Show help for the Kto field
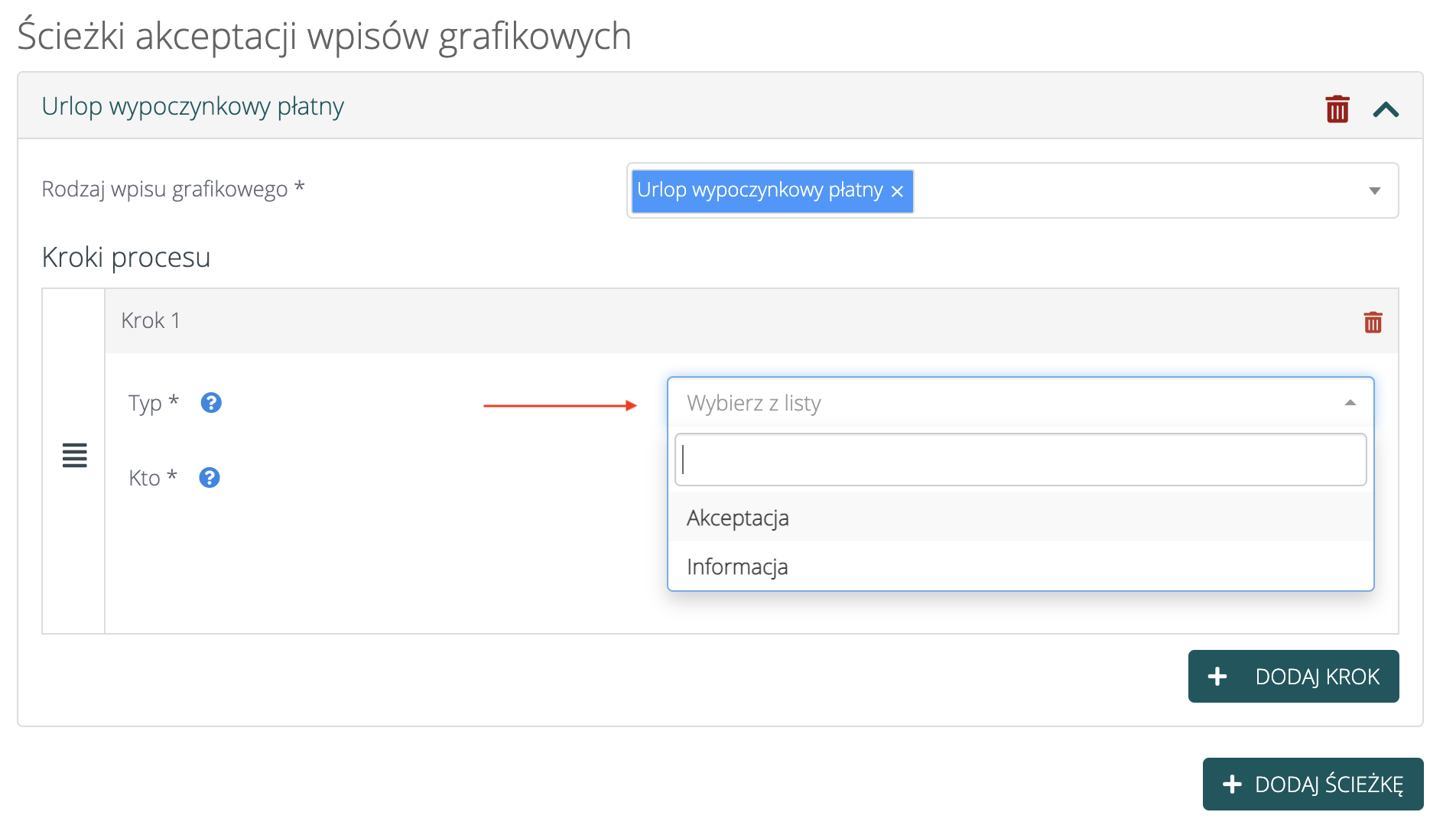 pos(210,477)
